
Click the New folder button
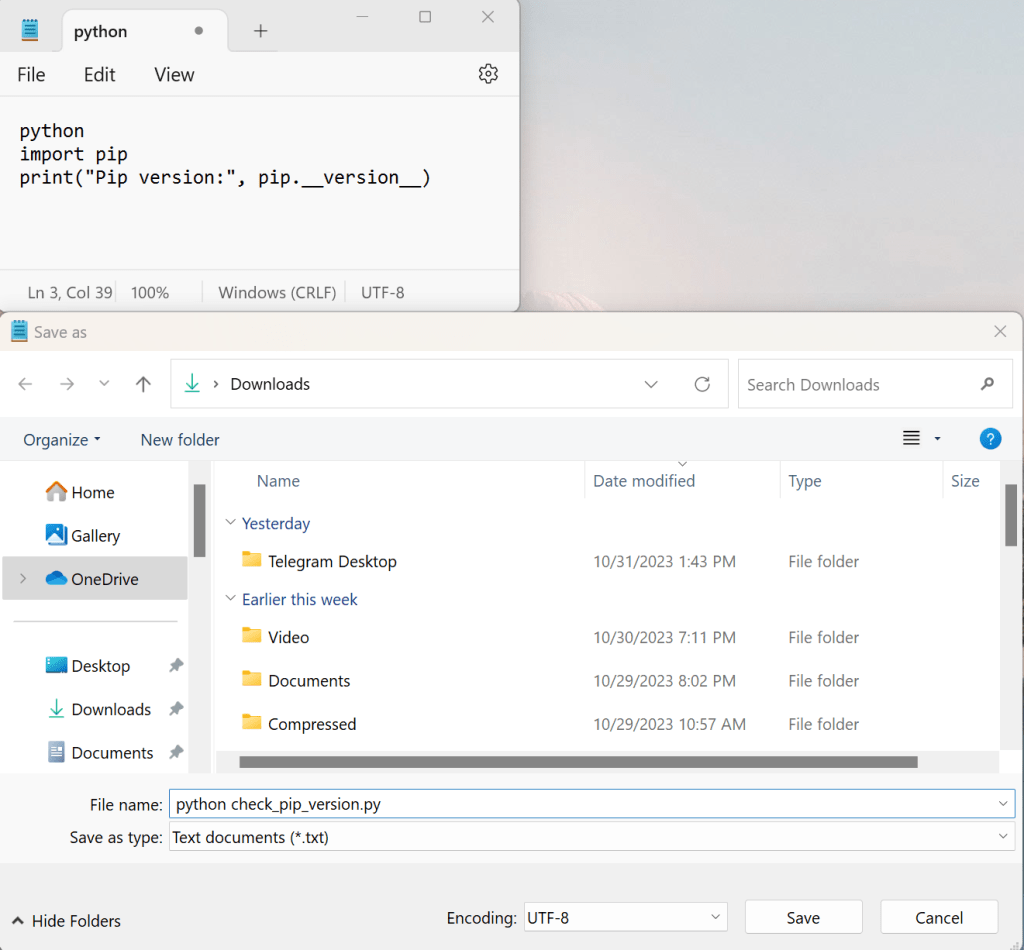[x=180, y=440]
